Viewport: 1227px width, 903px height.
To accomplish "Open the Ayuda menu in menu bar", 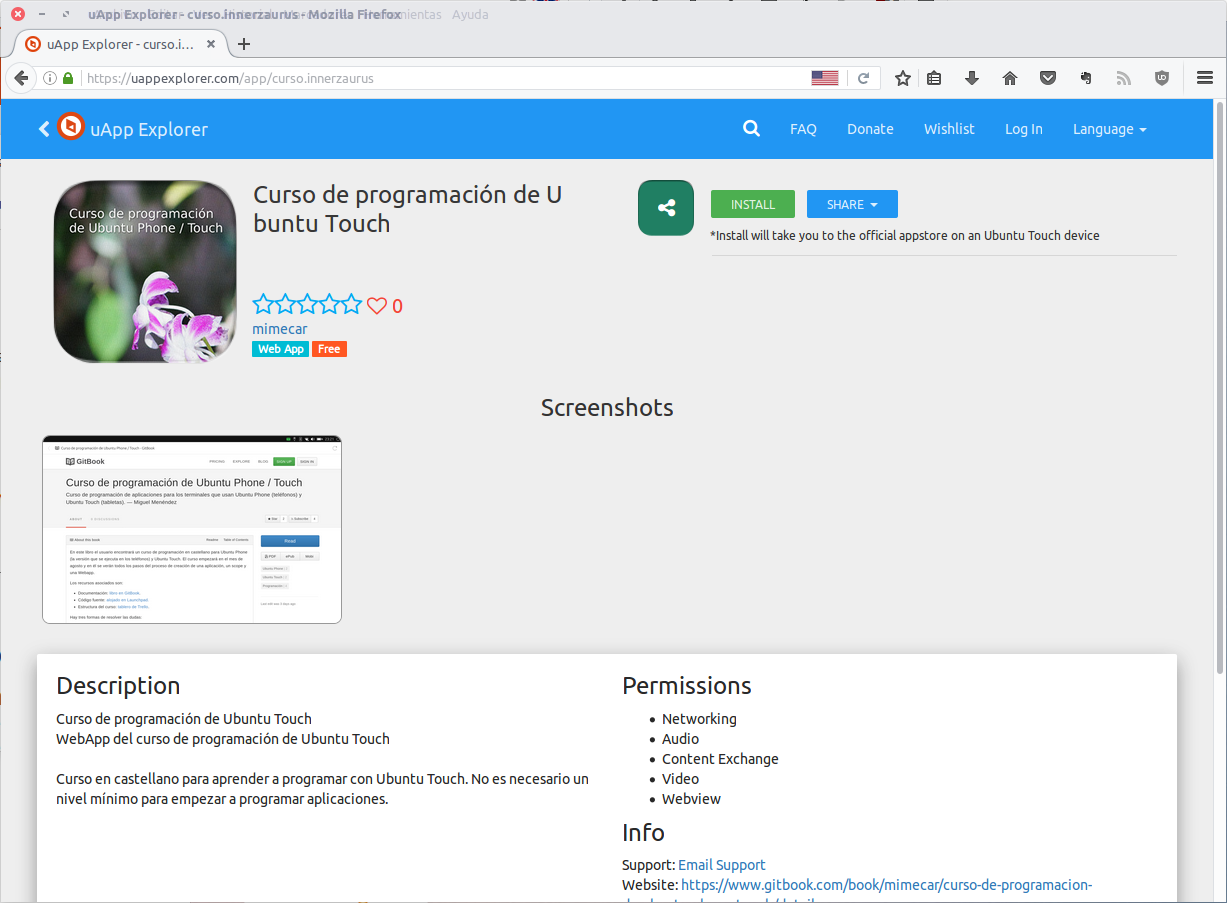I will click(x=471, y=15).
